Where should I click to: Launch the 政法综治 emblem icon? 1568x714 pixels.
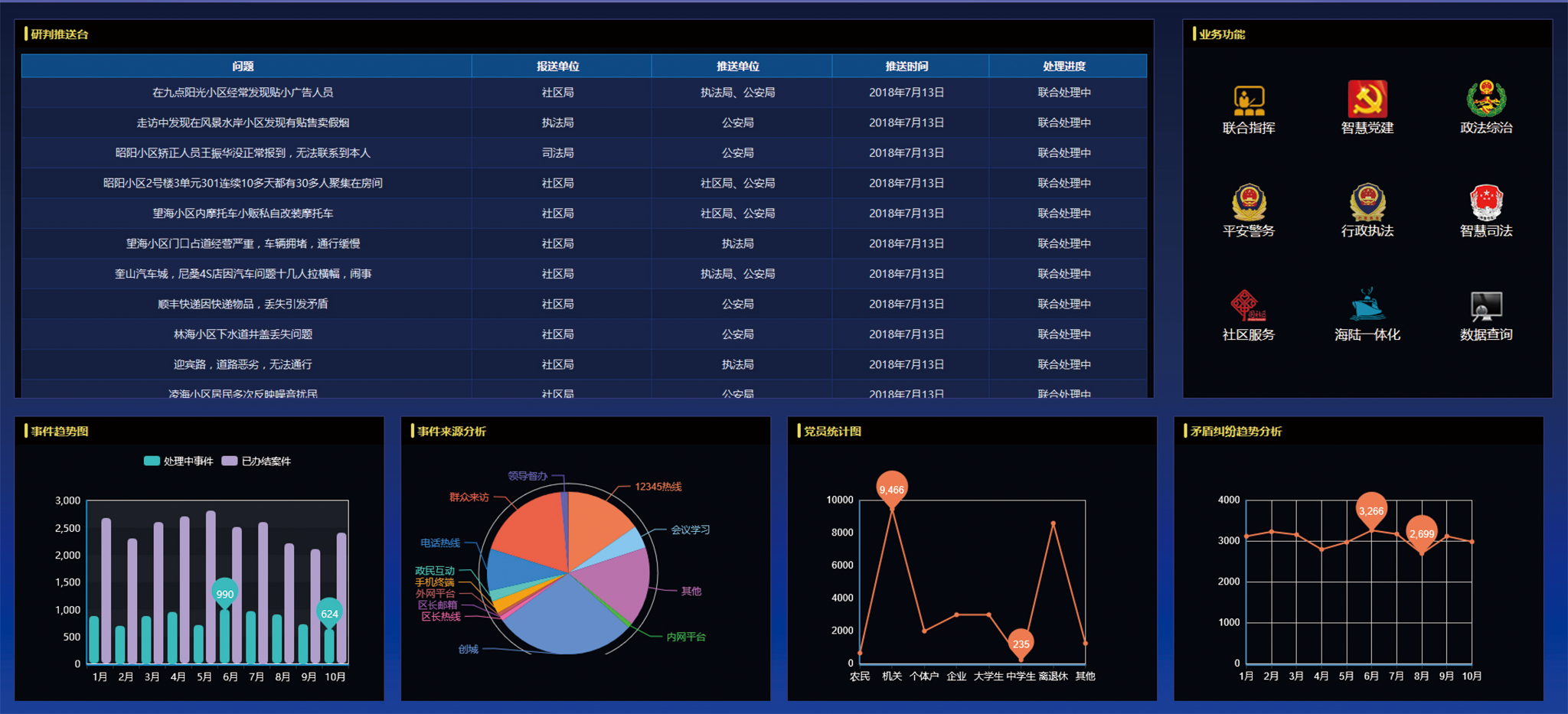click(1485, 99)
